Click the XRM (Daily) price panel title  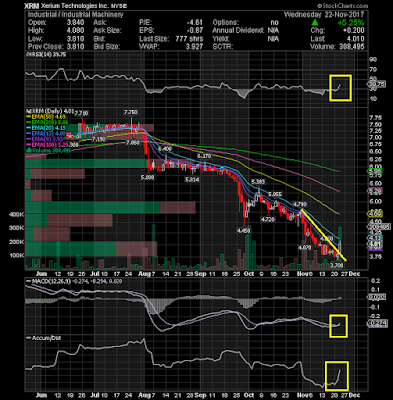coord(49,111)
